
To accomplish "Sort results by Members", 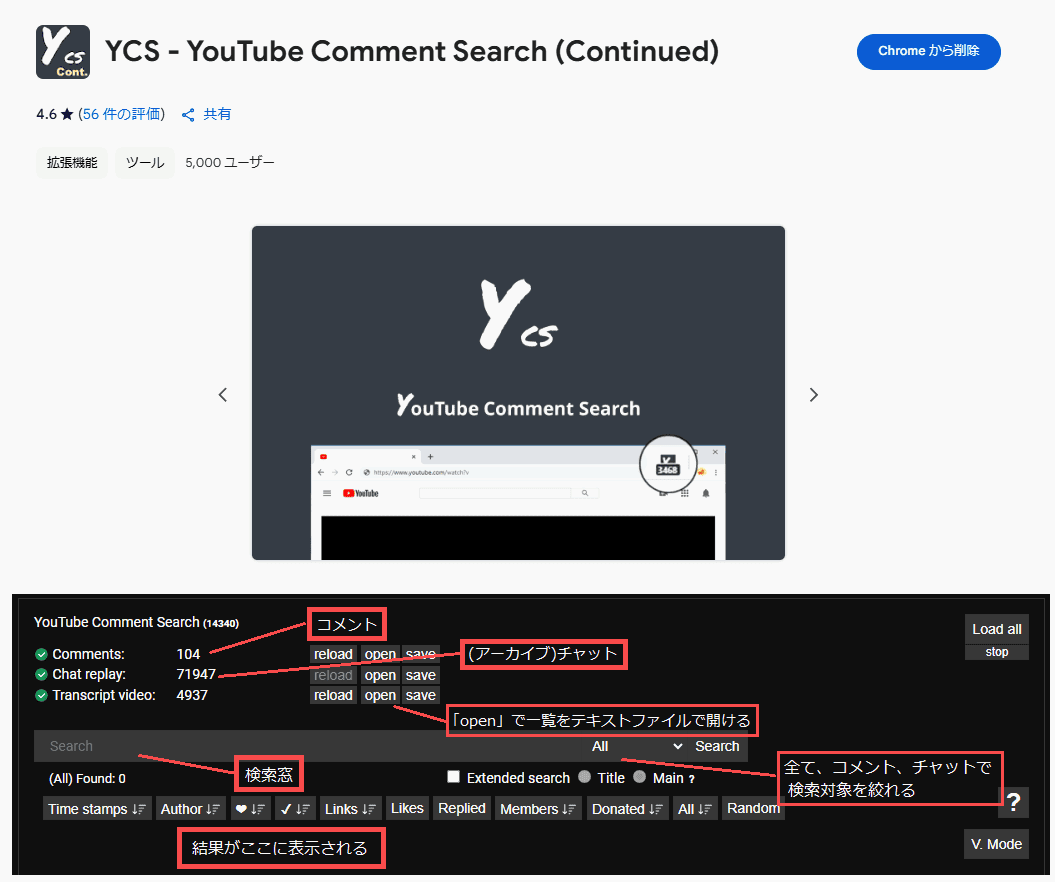I will pyautogui.click(x=538, y=809).
